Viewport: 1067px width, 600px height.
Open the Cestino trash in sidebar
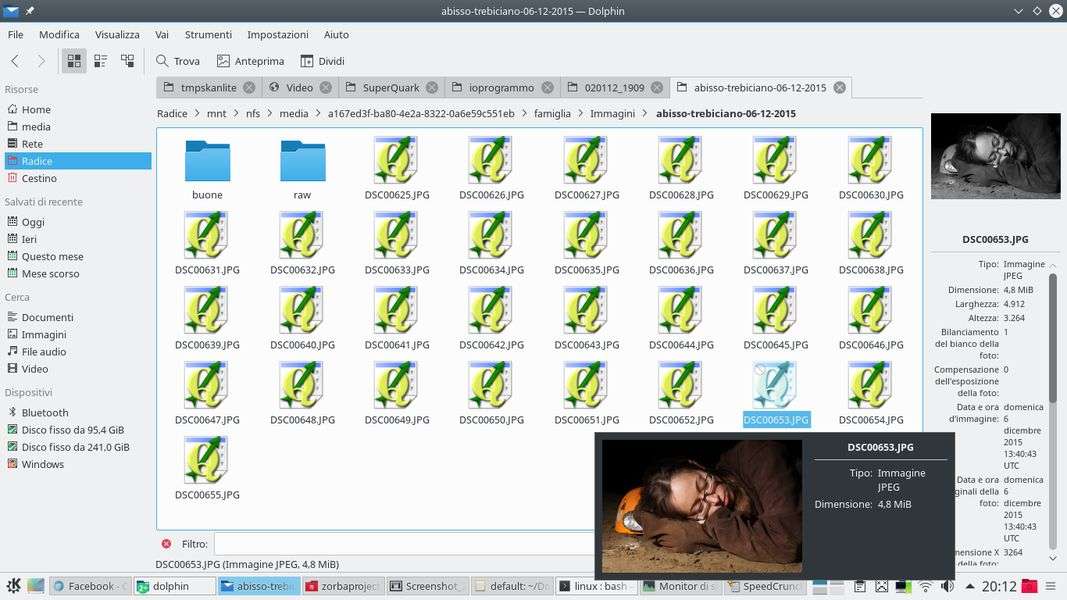click(39, 178)
